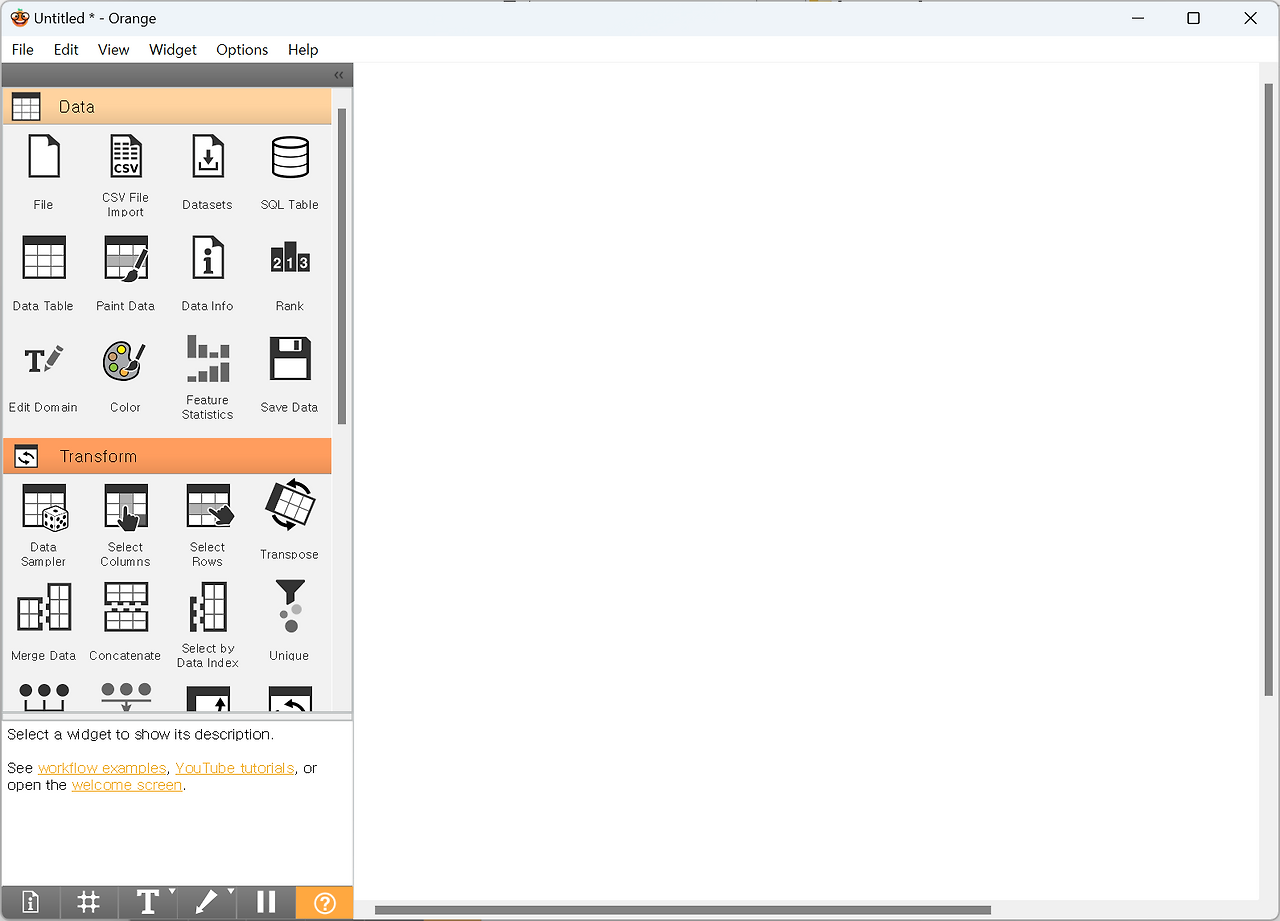
Task: Open the Widget menu
Action: click(x=173, y=50)
